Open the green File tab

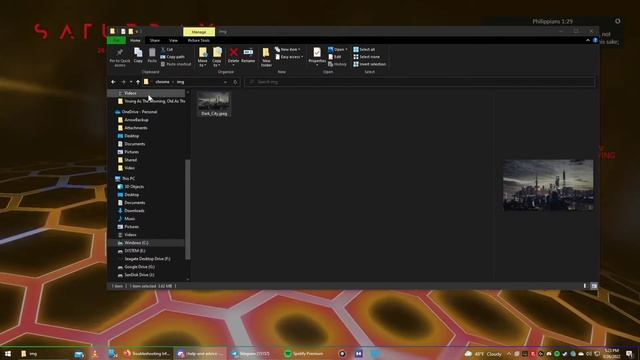(116, 40)
